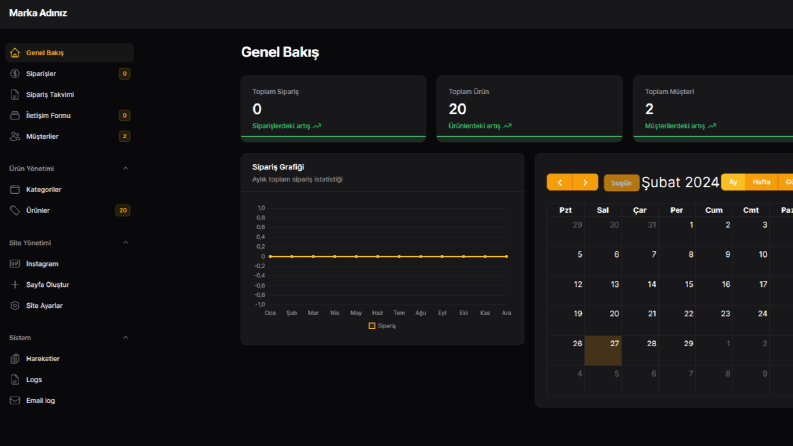Select day 10 in calendar
Viewport: 793px width, 446px height.
[x=751, y=261]
